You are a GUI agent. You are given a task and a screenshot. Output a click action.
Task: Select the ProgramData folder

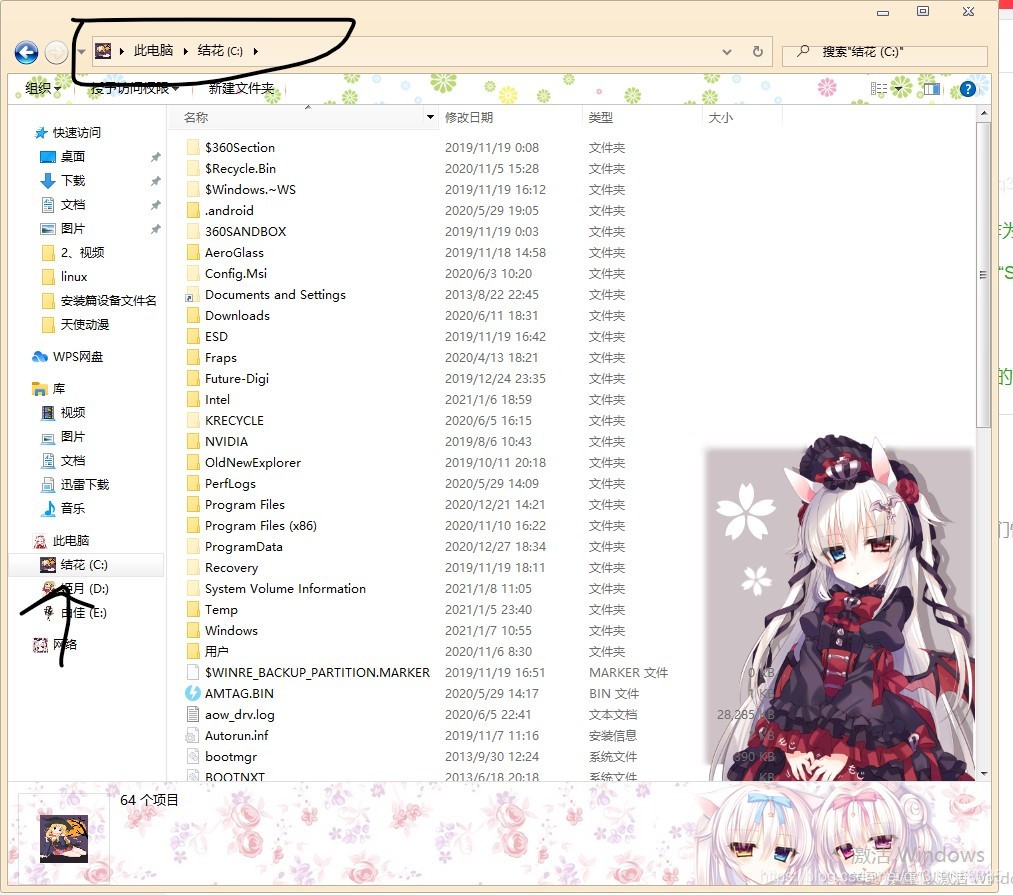click(x=243, y=547)
